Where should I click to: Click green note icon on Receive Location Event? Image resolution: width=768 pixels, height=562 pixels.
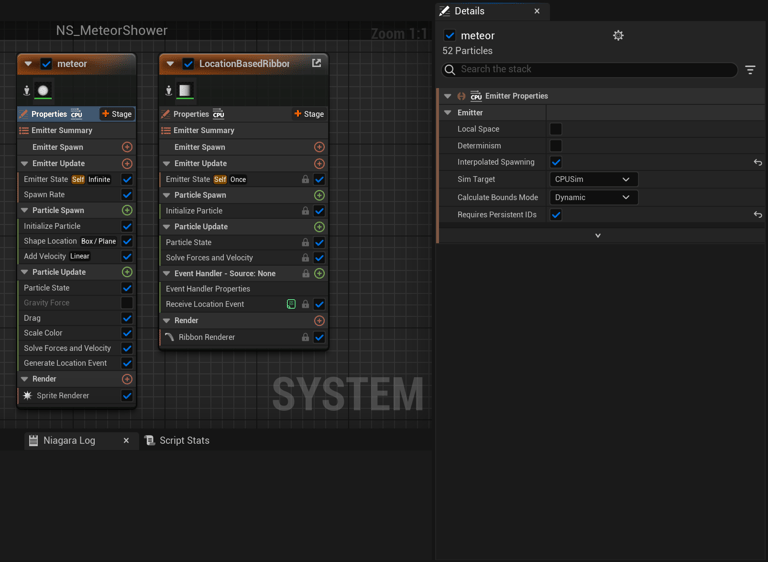click(x=291, y=304)
